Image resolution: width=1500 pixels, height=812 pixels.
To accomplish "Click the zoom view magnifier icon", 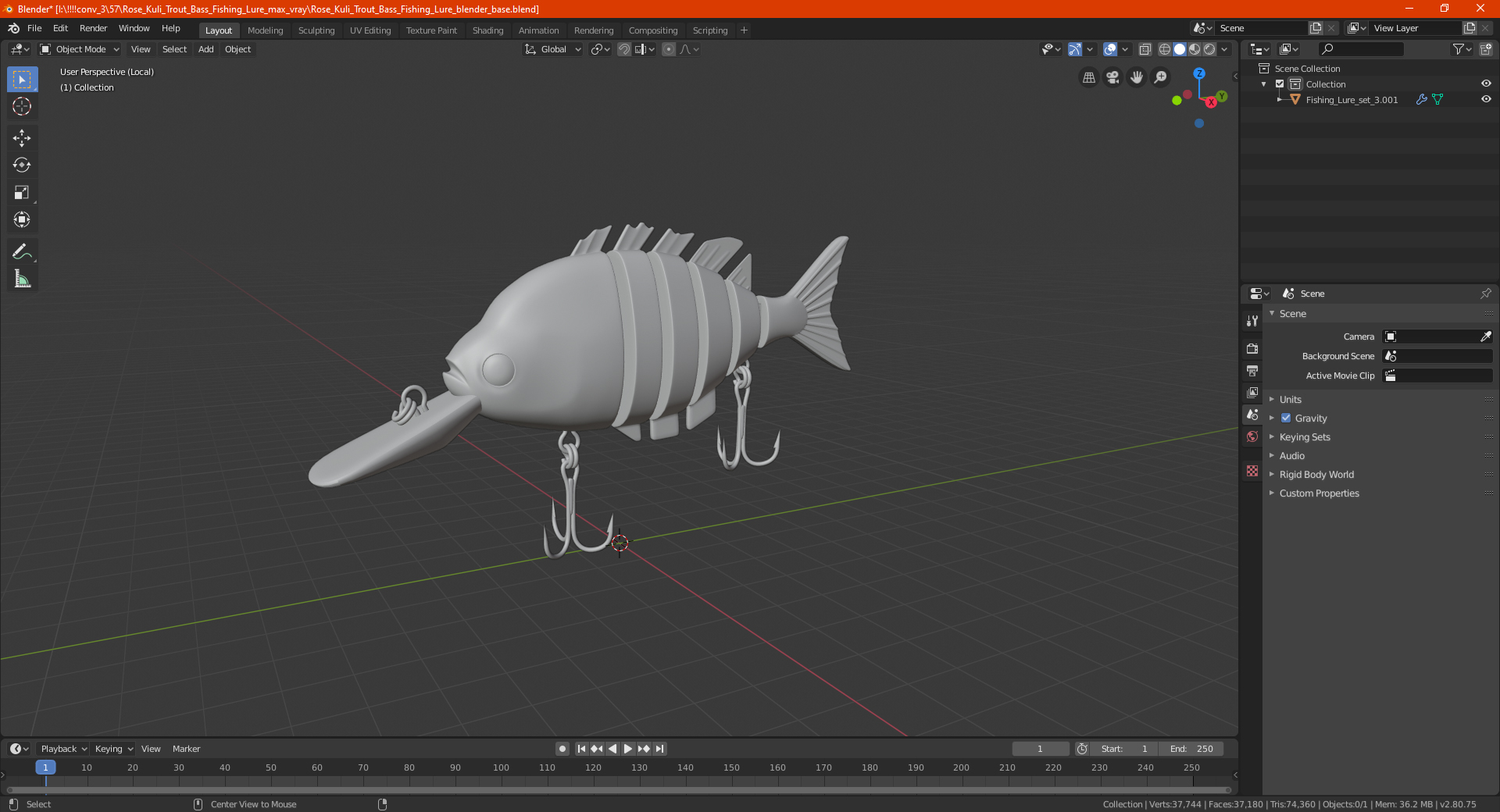I will pyautogui.click(x=1161, y=77).
